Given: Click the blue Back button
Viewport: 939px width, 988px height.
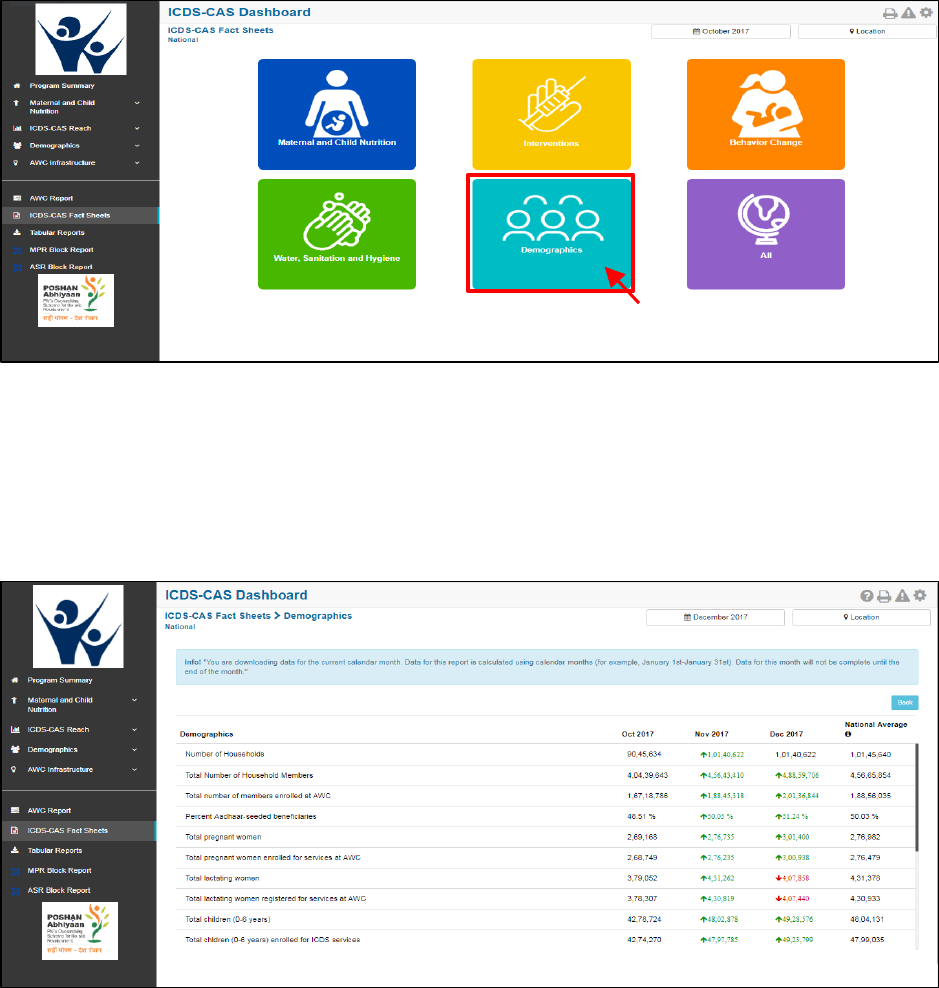Looking at the screenshot, I should pyautogui.click(x=904, y=703).
